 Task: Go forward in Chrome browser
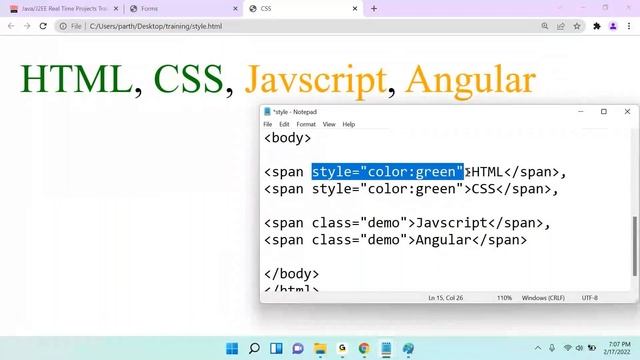click(27, 26)
